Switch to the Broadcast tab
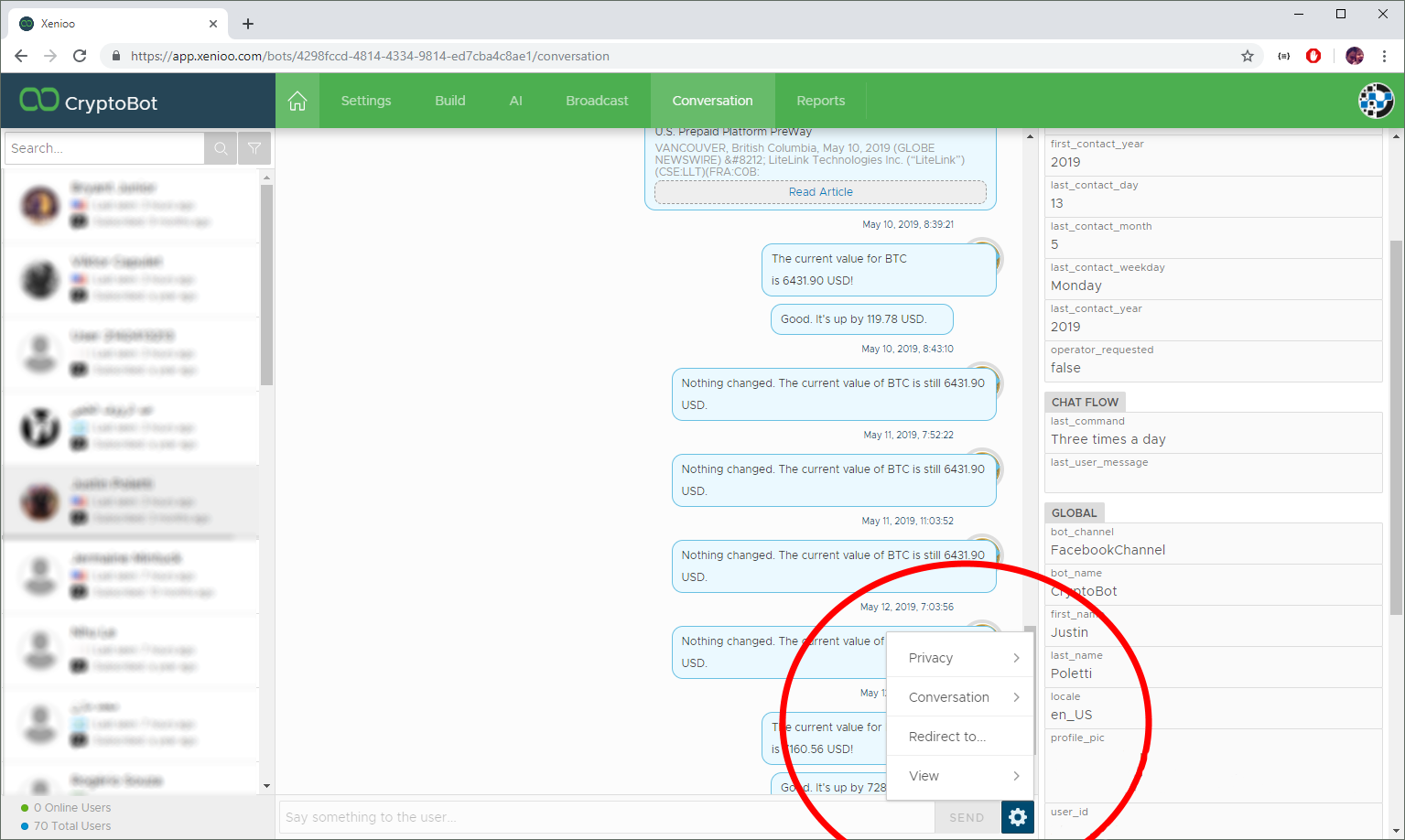The image size is (1405, 840). coord(597,101)
